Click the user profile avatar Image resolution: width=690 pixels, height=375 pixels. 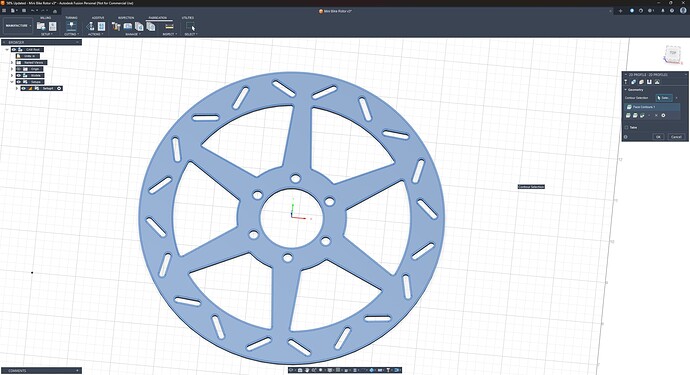point(683,11)
